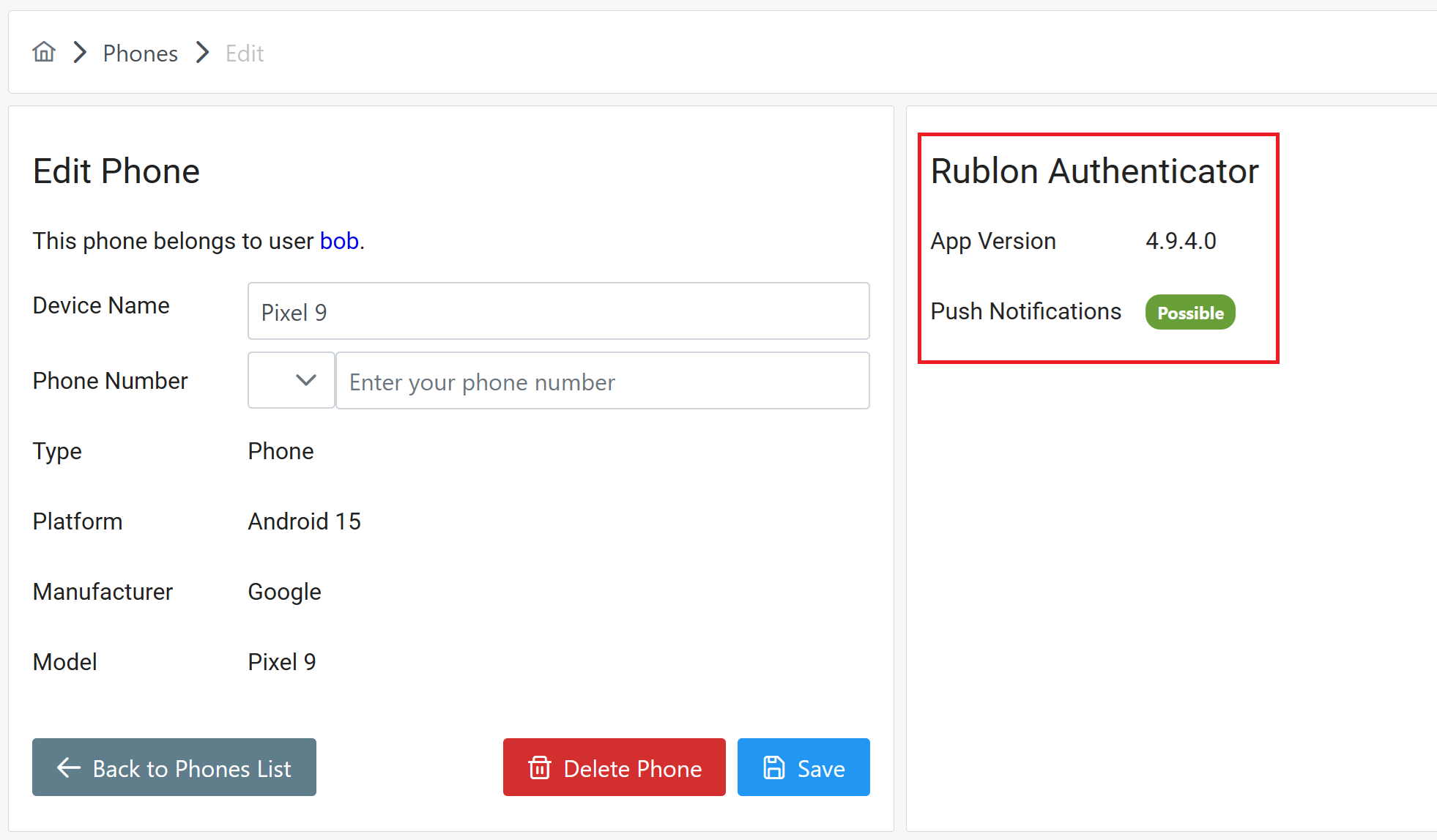Click the Device Name input field

coord(558,311)
